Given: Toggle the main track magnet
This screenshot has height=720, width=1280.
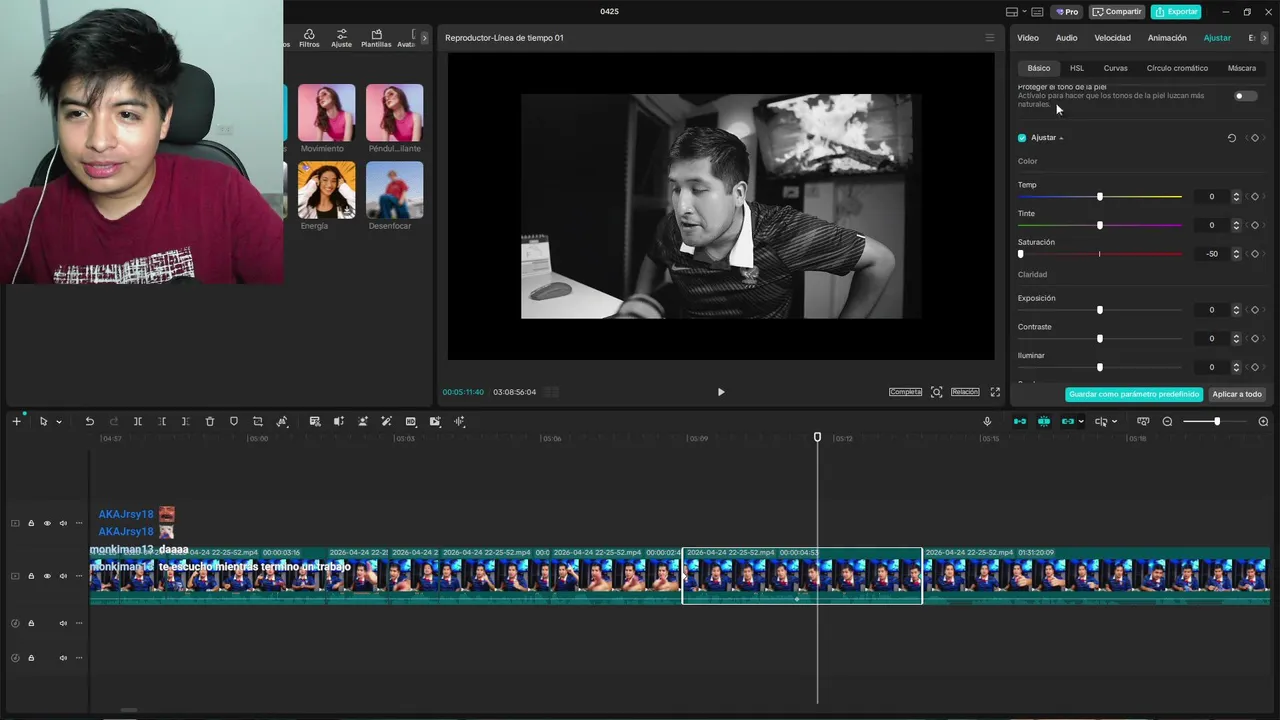Looking at the screenshot, I should pos(1020,422).
